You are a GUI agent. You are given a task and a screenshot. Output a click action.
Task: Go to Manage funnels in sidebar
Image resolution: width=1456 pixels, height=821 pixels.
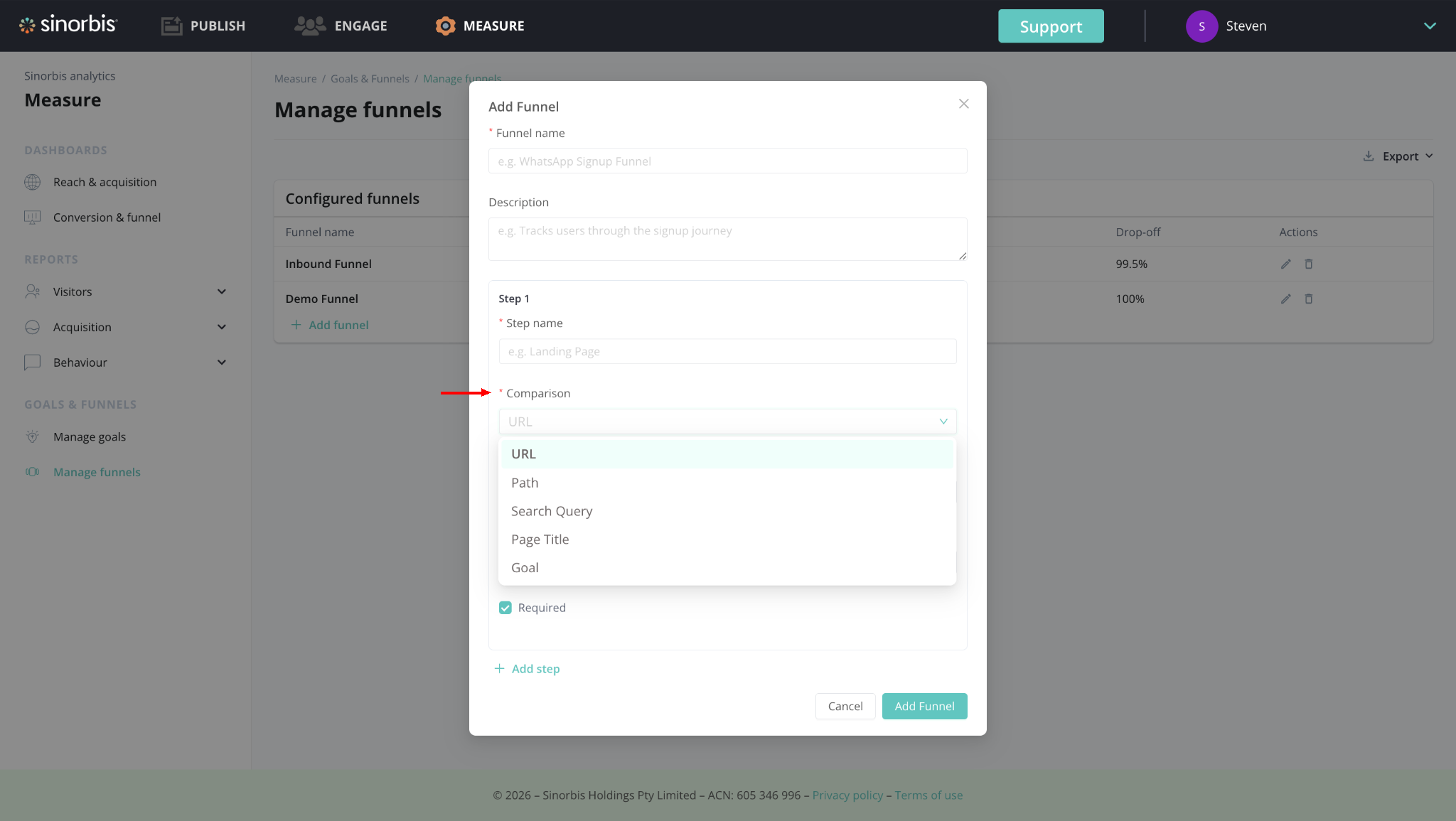pyautogui.click(x=97, y=472)
